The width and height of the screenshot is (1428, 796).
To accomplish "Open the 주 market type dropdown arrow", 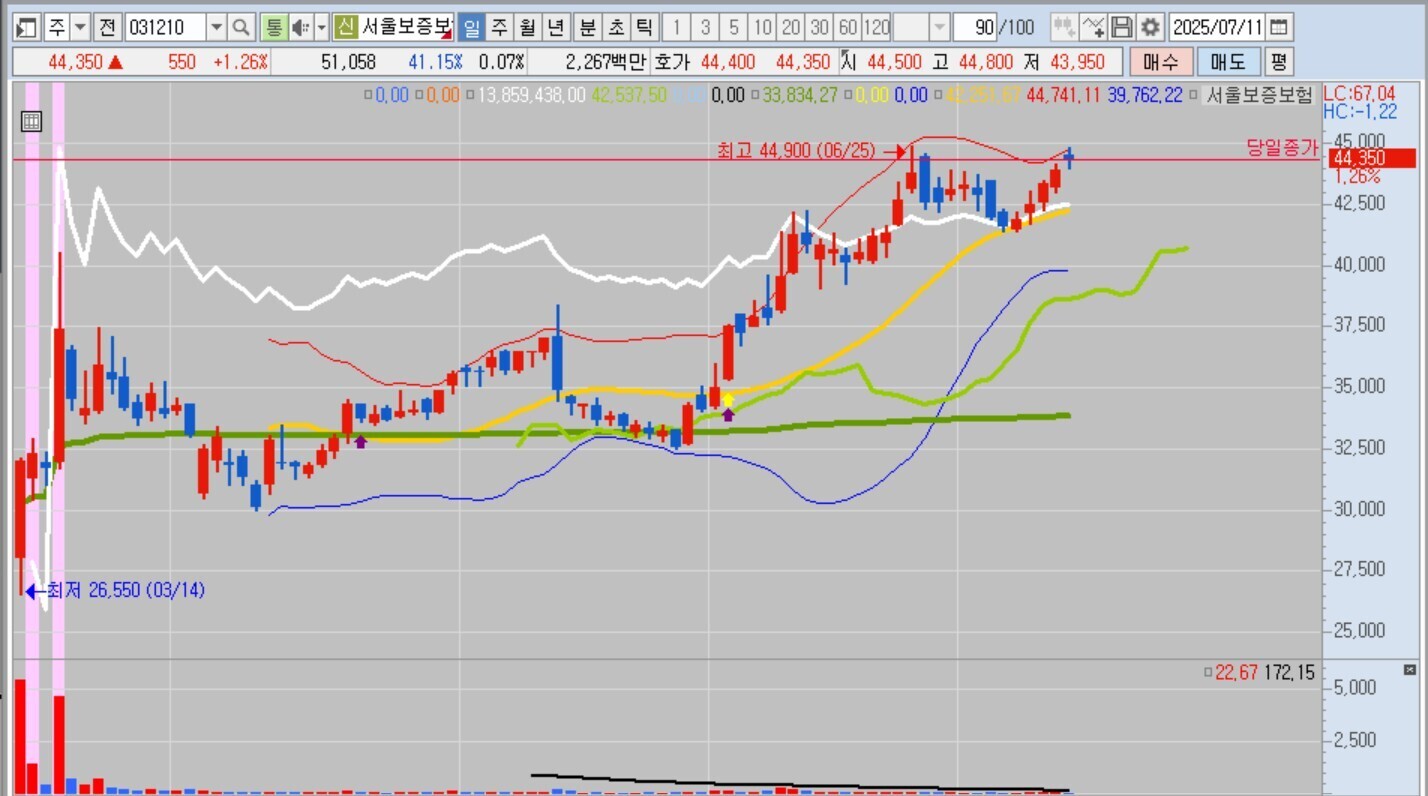I will click(81, 27).
